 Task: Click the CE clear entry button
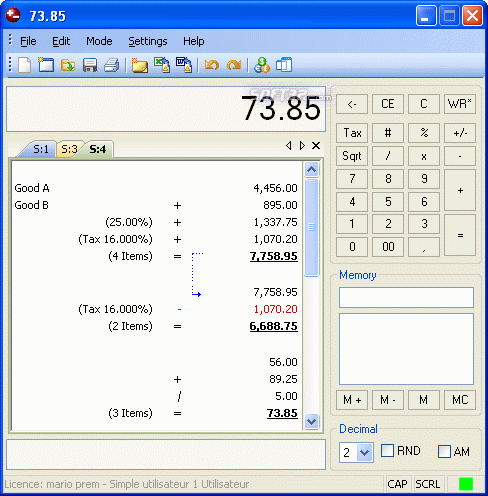[388, 104]
